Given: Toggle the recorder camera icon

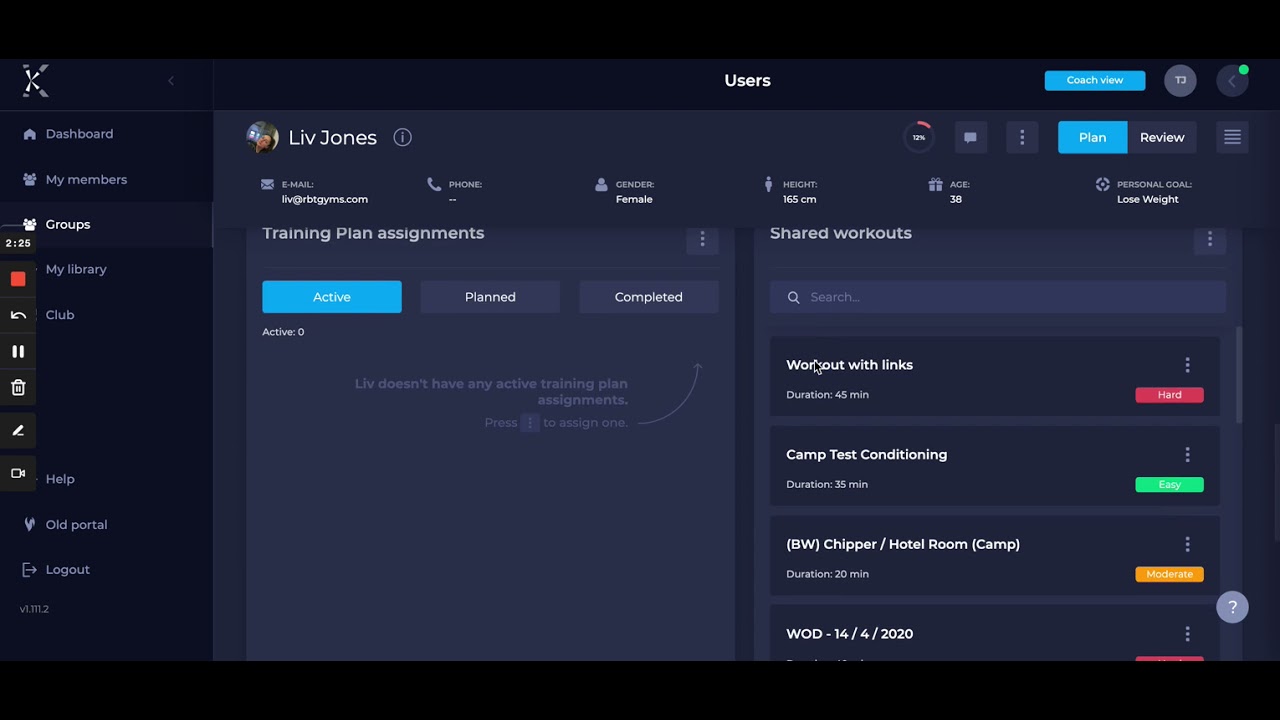Looking at the screenshot, I should (x=18, y=473).
